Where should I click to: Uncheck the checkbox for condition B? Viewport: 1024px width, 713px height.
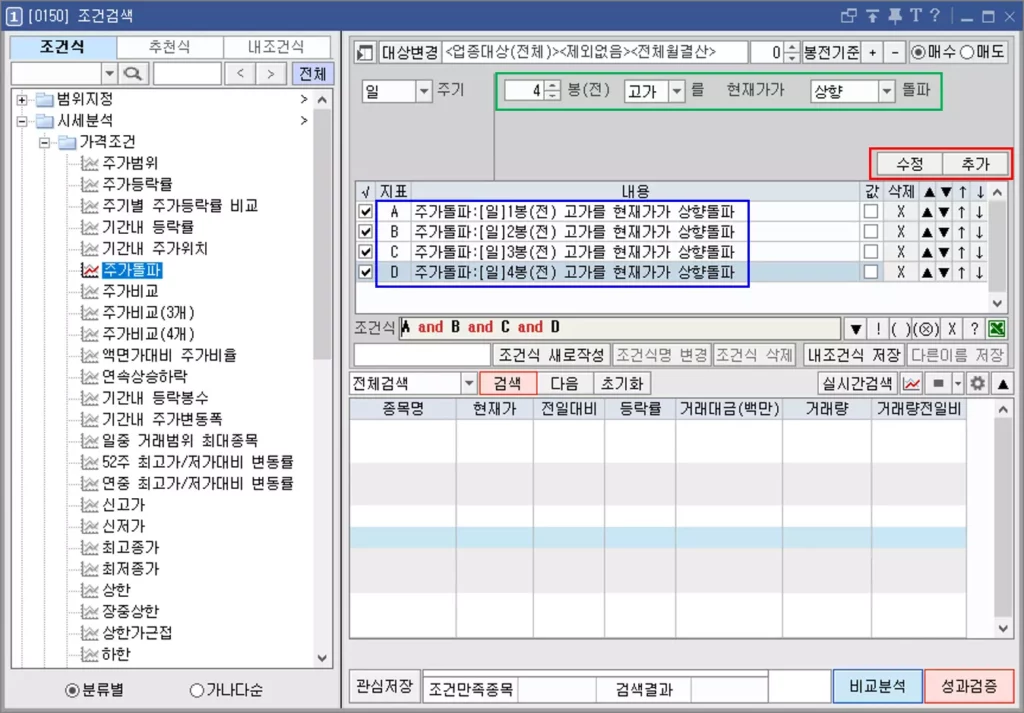366,232
